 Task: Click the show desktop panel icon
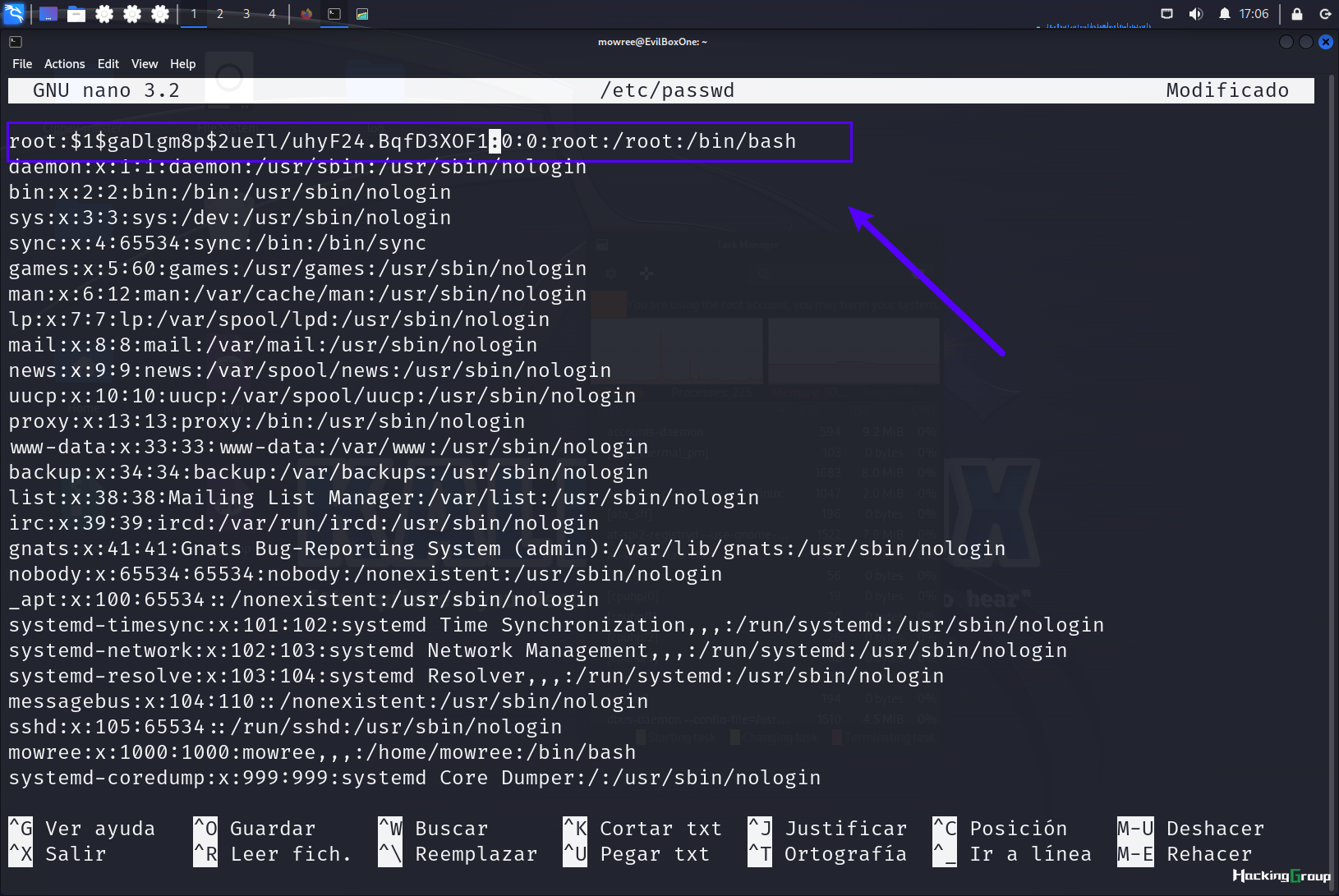(48, 14)
